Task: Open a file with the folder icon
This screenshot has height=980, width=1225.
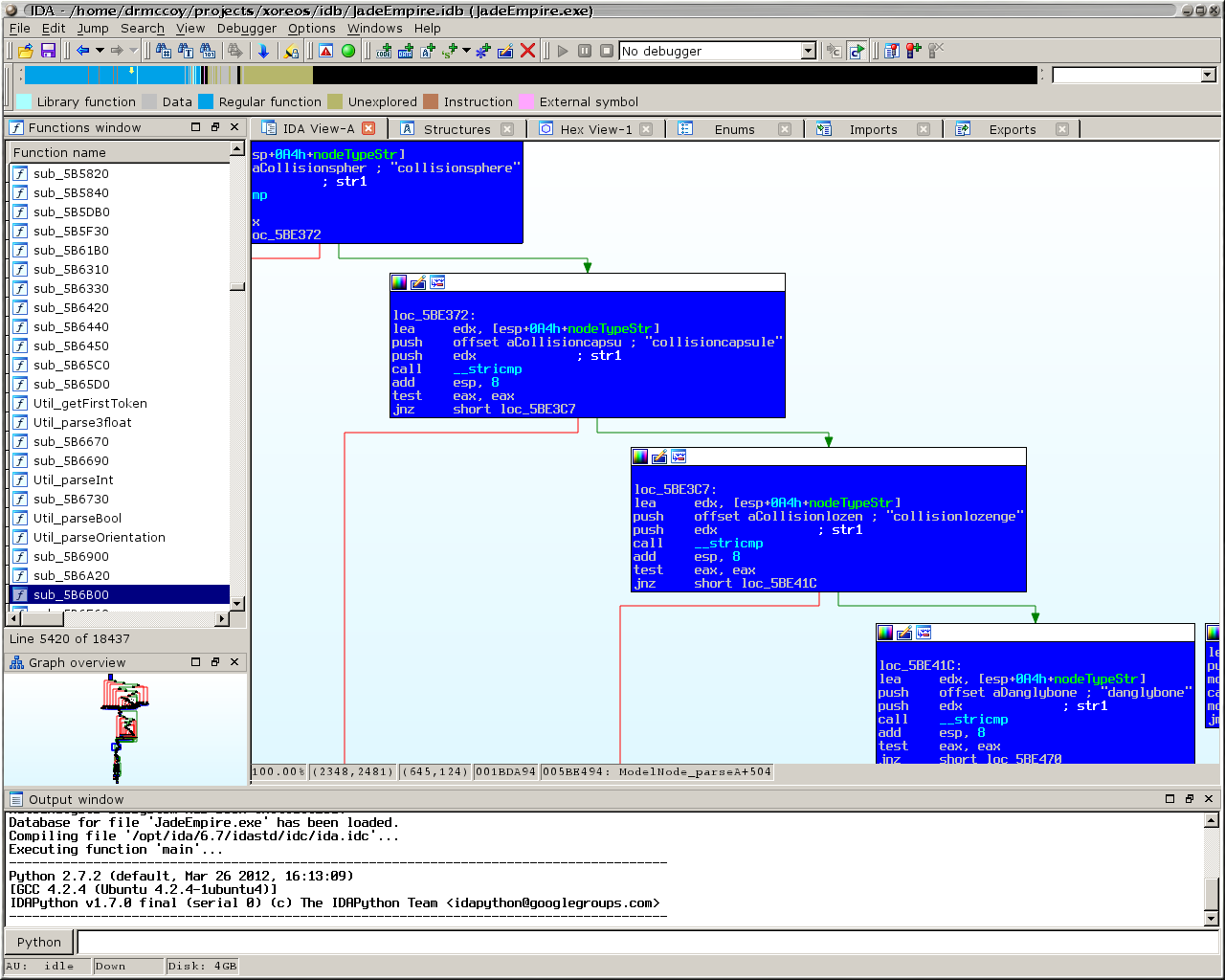Action: click(26, 51)
